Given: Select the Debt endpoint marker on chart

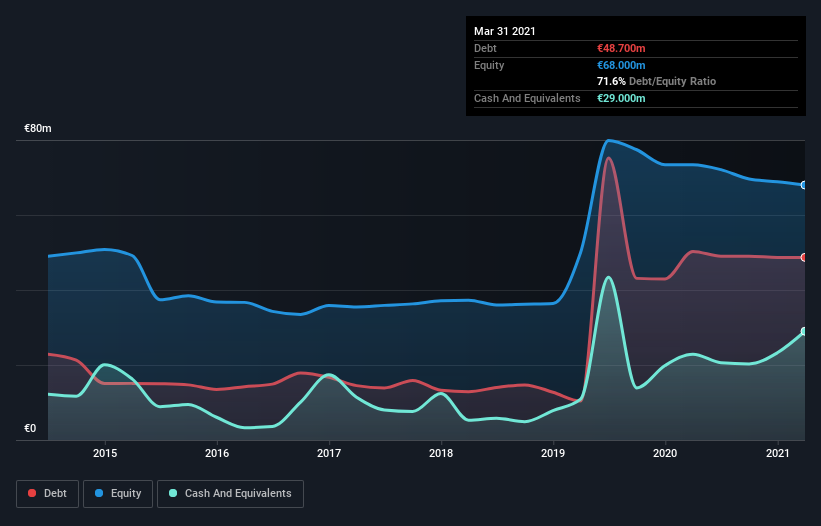Looking at the screenshot, I should pyautogui.click(x=804, y=258).
